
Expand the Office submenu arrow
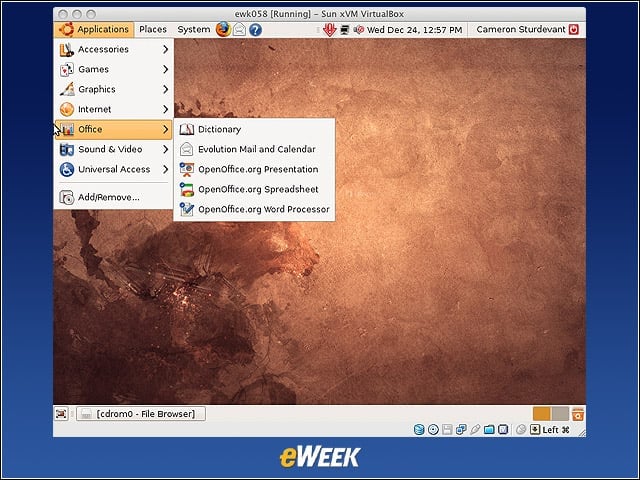(165, 129)
